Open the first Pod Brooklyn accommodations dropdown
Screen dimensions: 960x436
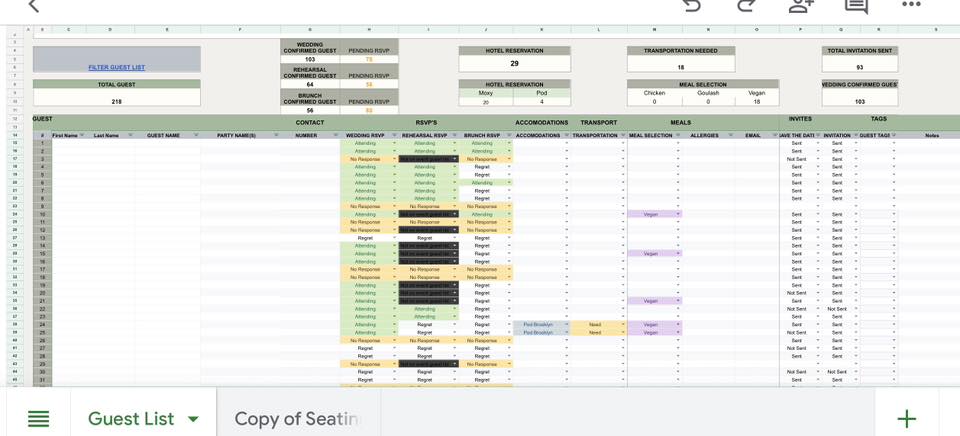(566, 325)
